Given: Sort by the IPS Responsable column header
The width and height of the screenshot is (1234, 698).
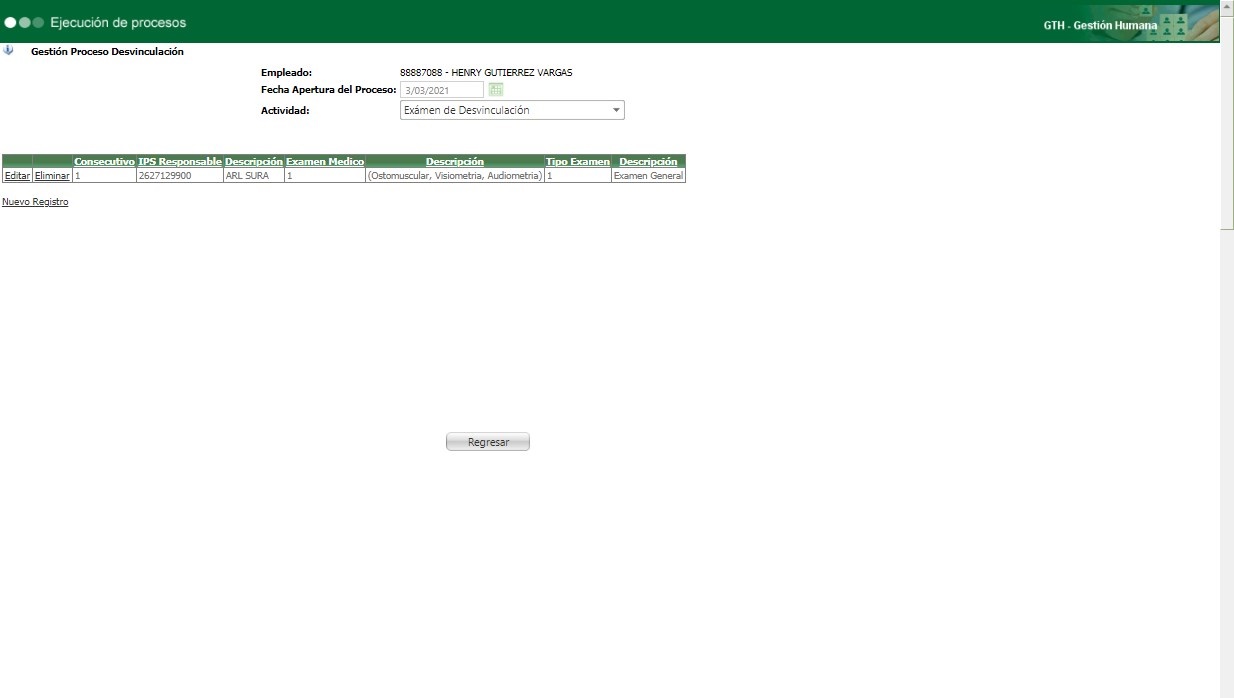Looking at the screenshot, I should click(180, 161).
